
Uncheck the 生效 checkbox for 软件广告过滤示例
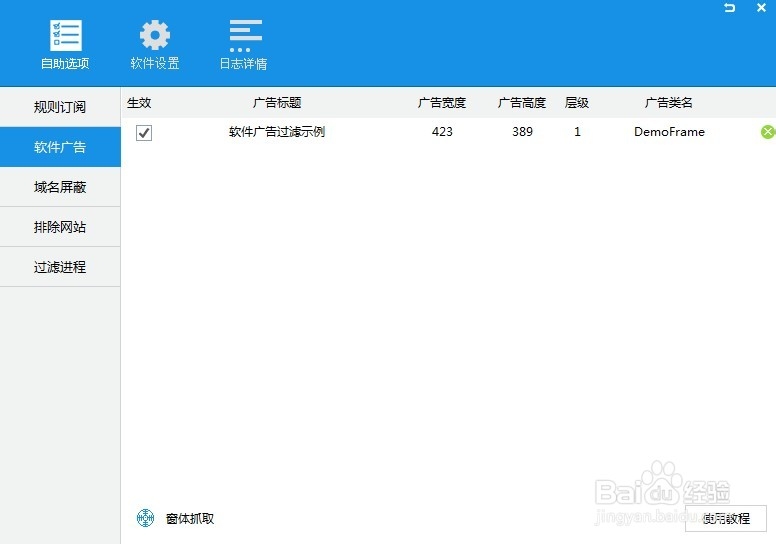point(144,133)
